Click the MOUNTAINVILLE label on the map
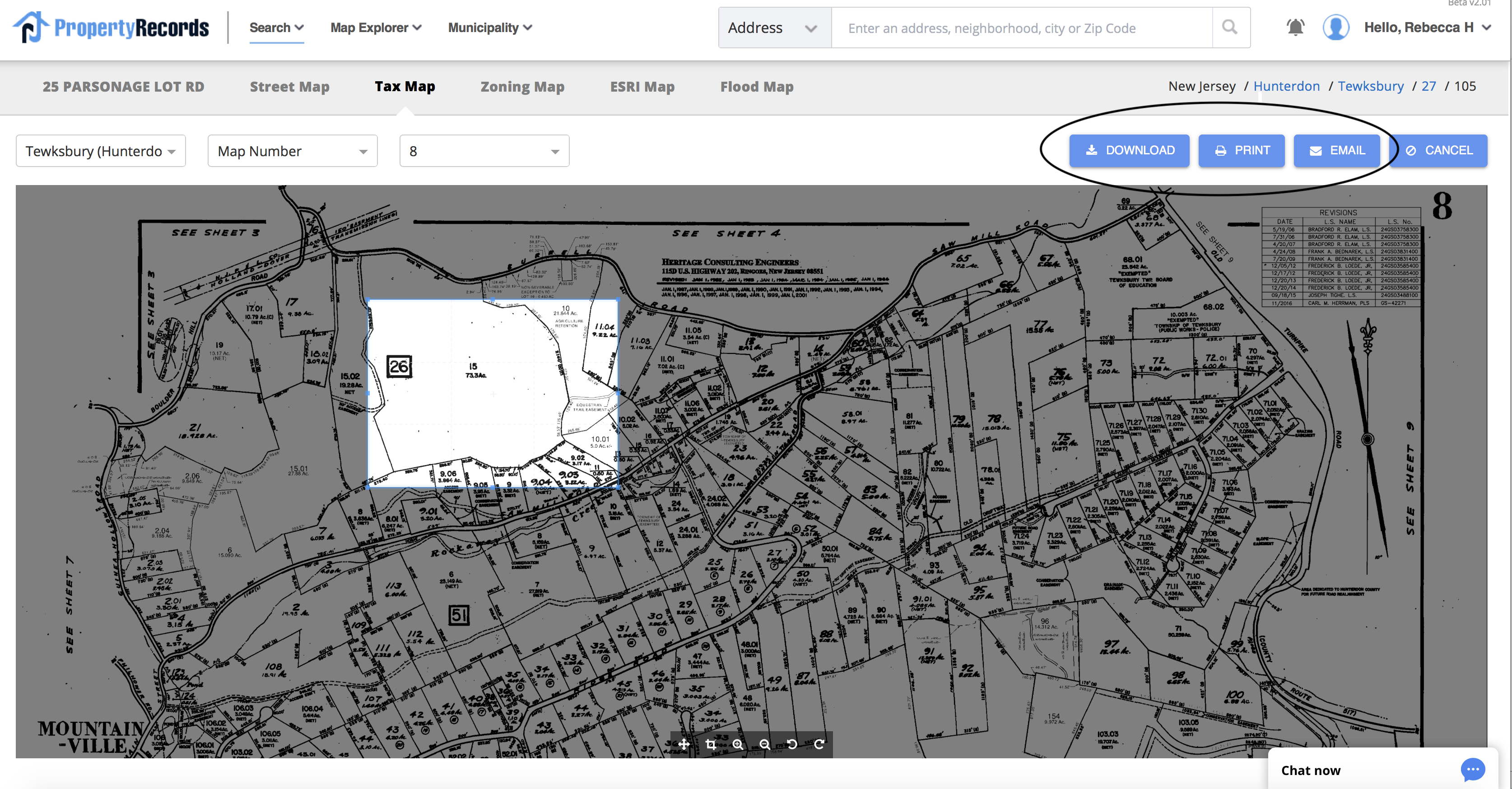The width and height of the screenshot is (1512, 789). point(91,737)
